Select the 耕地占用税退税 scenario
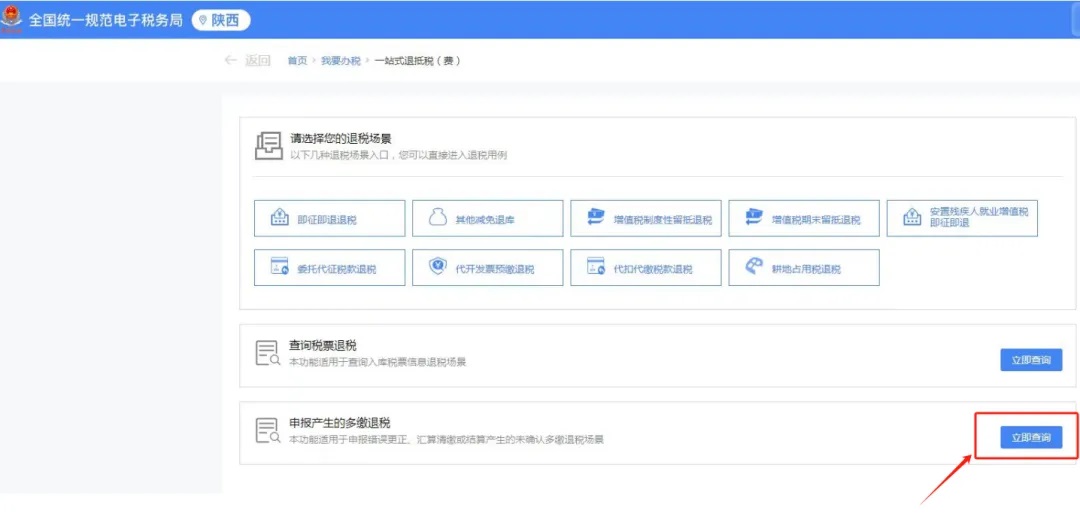This screenshot has width=1080, height=523. pos(804,267)
